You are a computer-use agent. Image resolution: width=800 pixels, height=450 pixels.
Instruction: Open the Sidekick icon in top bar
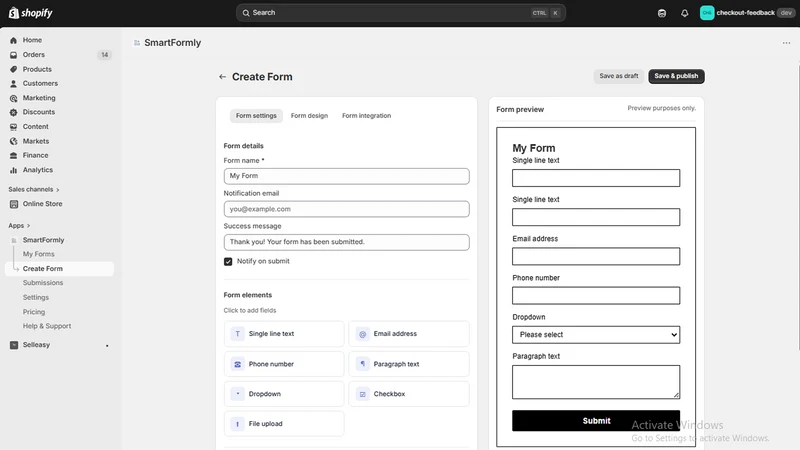click(x=662, y=13)
